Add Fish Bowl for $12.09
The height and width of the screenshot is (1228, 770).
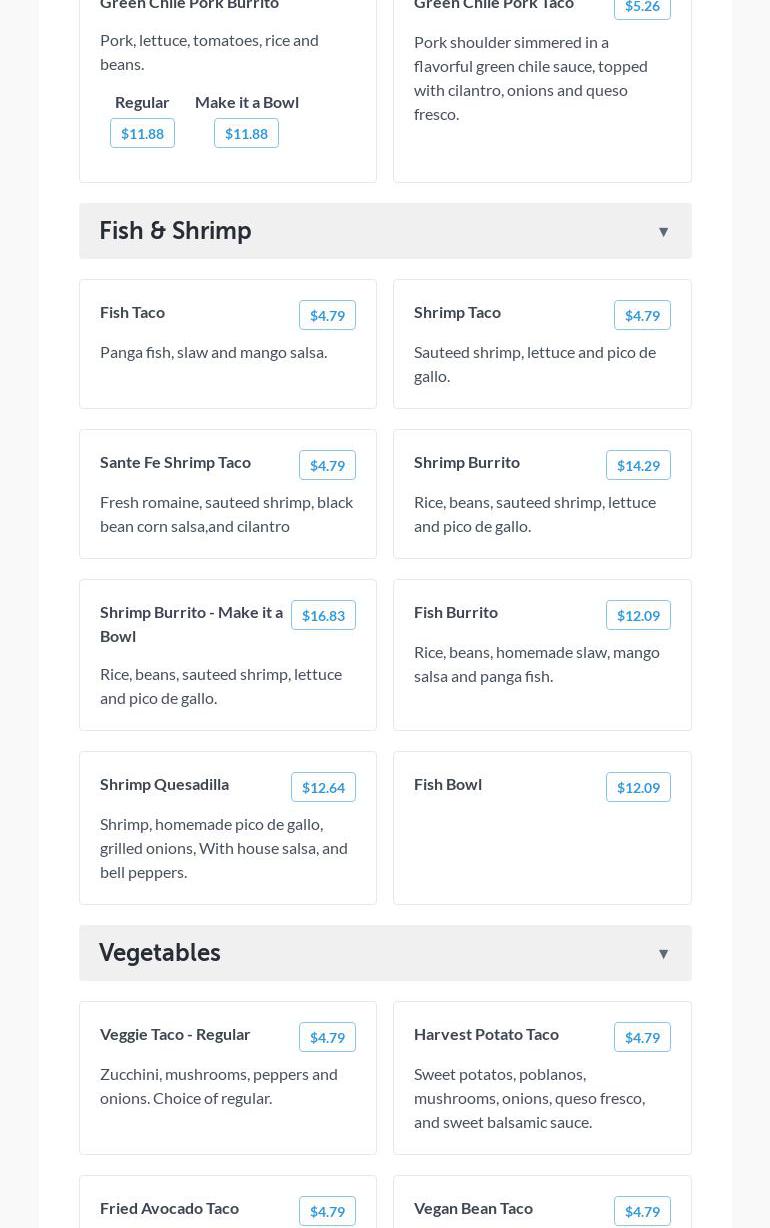[x=638, y=787]
